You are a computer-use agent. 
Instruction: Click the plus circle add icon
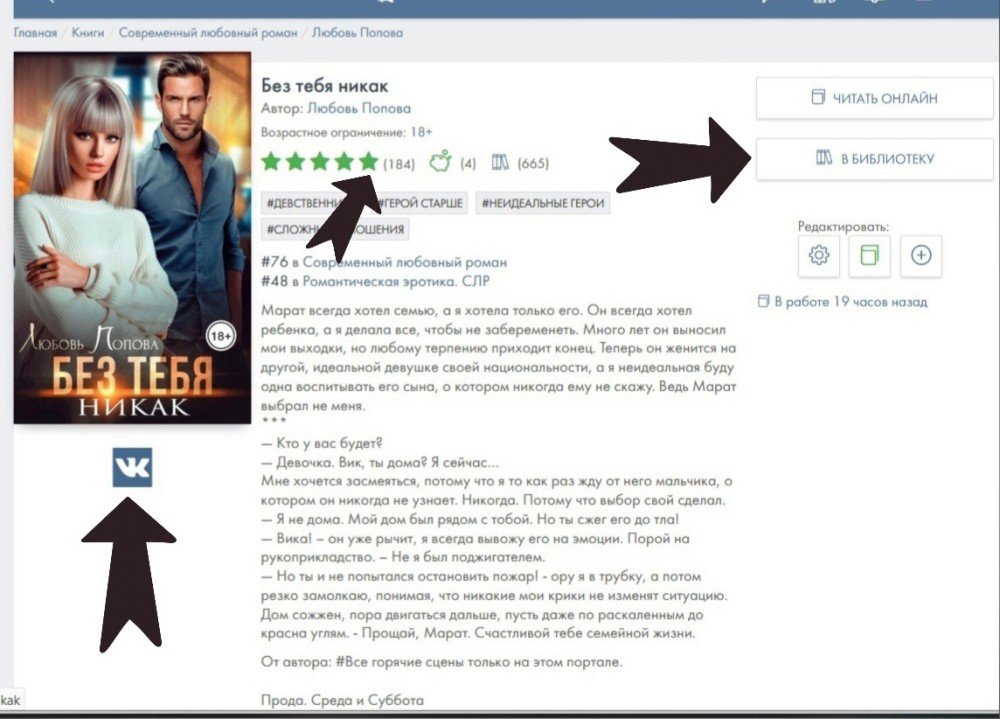coord(921,256)
